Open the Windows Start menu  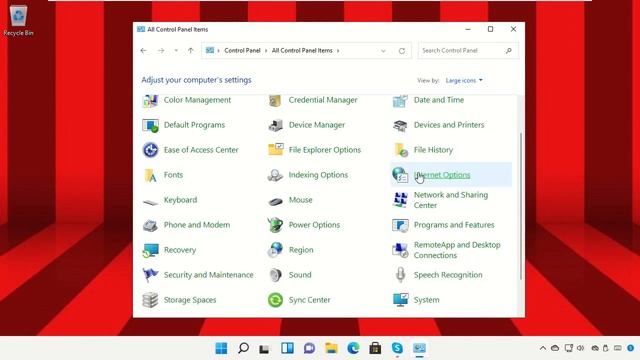click(221, 348)
